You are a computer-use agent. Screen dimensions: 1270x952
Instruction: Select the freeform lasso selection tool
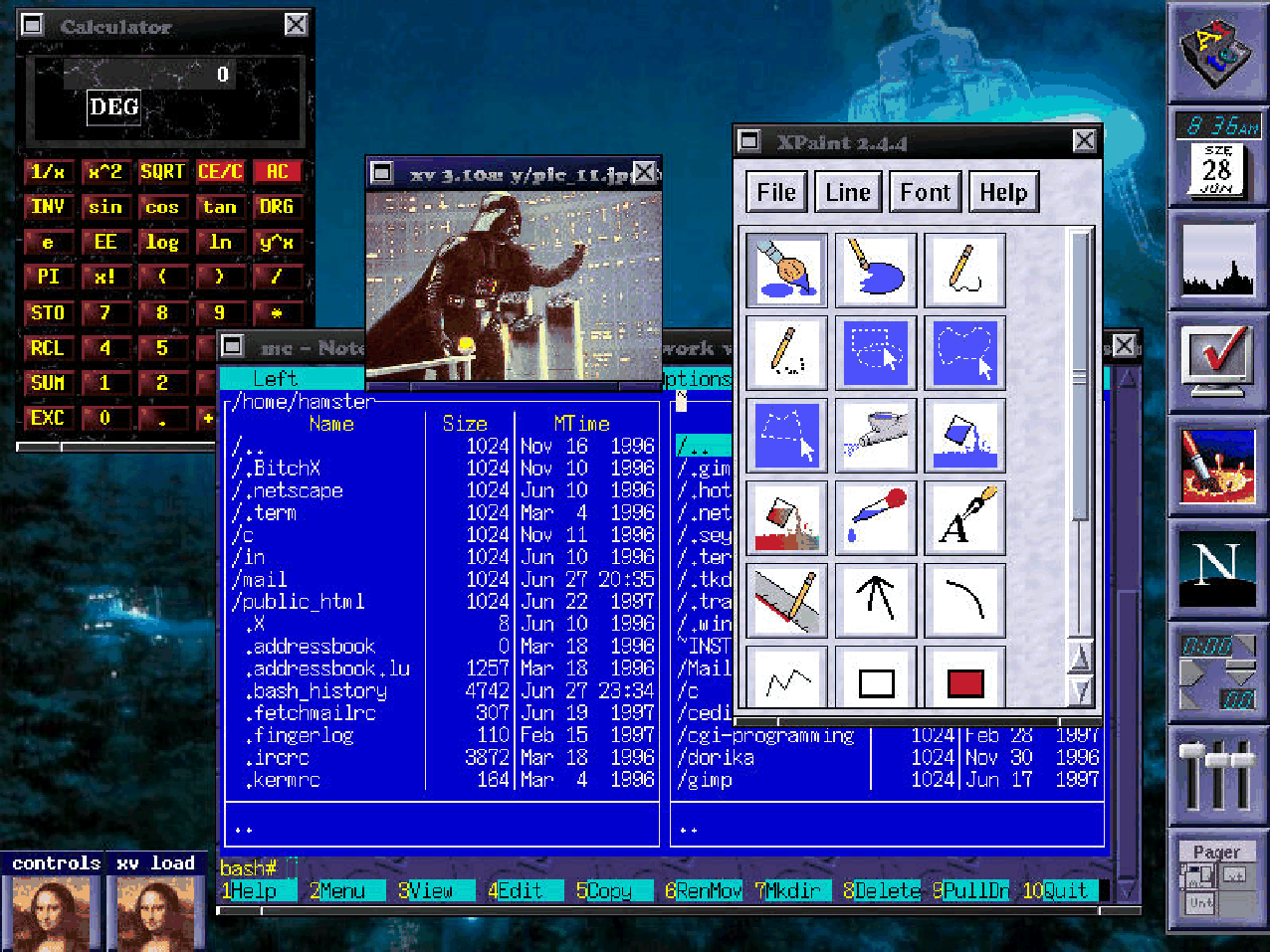964,352
